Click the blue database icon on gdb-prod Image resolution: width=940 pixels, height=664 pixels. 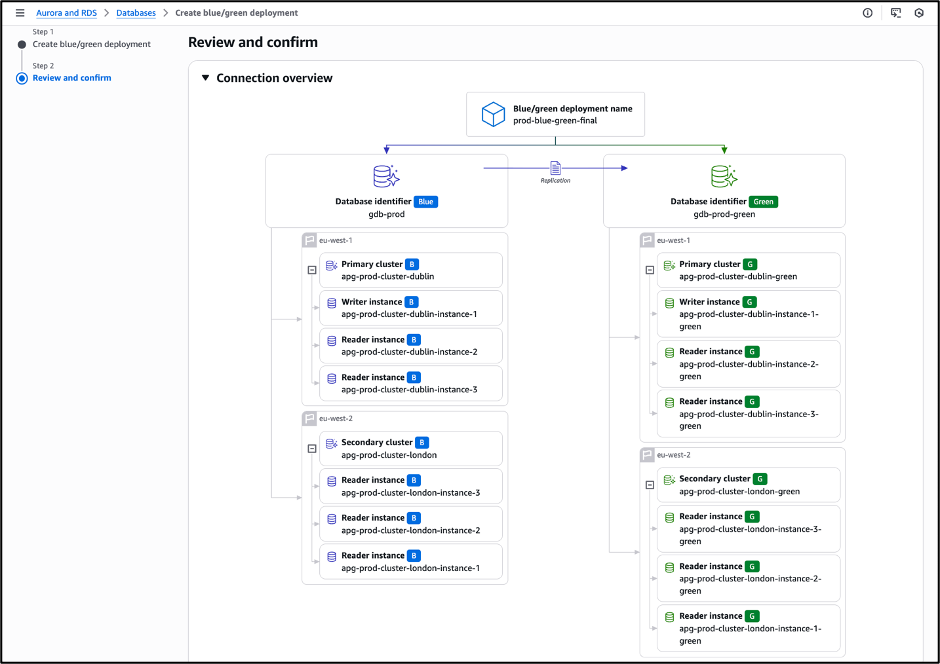coord(386,176)
